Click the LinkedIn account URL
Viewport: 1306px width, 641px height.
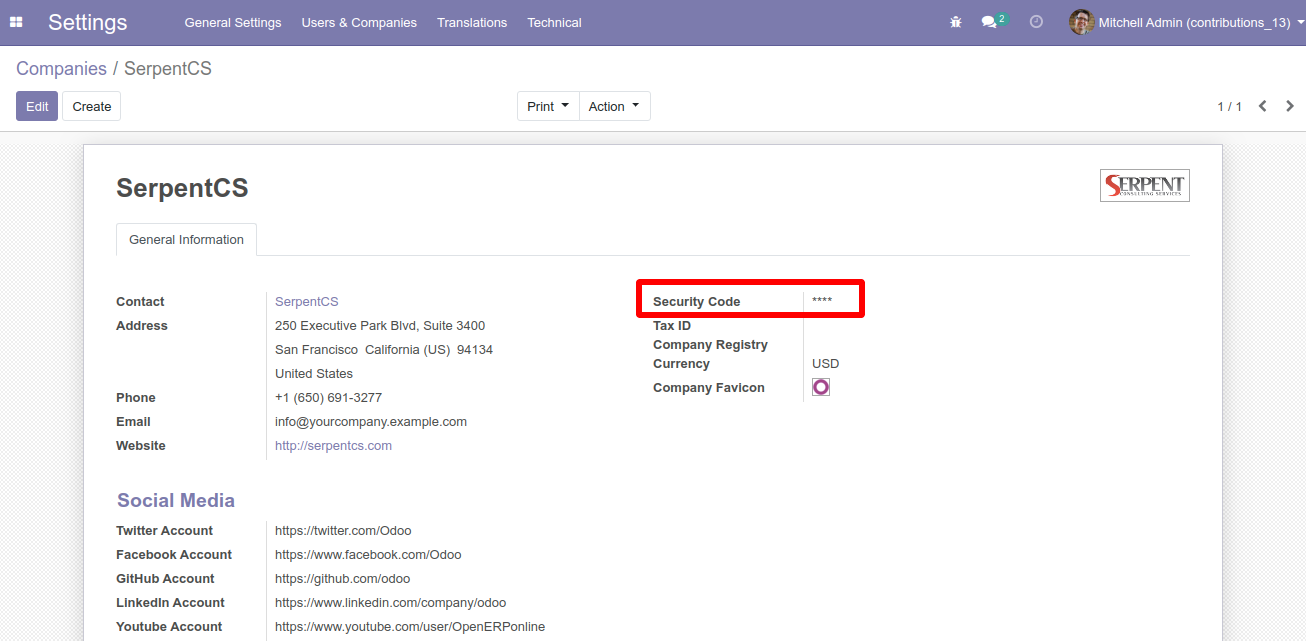(x=390, y=603)
